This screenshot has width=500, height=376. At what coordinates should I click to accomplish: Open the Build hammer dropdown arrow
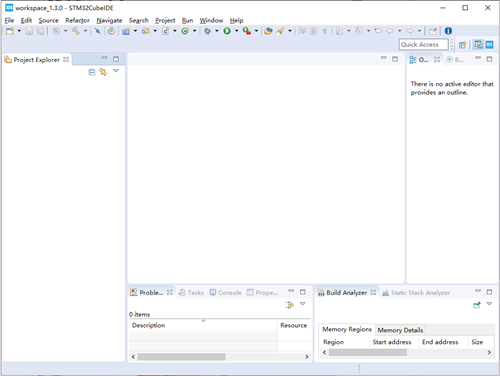[x=85, y=31]
